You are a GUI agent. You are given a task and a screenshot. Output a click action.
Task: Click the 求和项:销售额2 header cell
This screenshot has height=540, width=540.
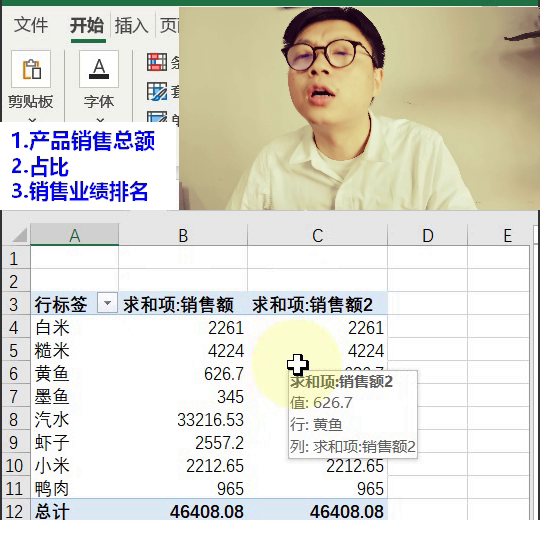click(318, 304)
